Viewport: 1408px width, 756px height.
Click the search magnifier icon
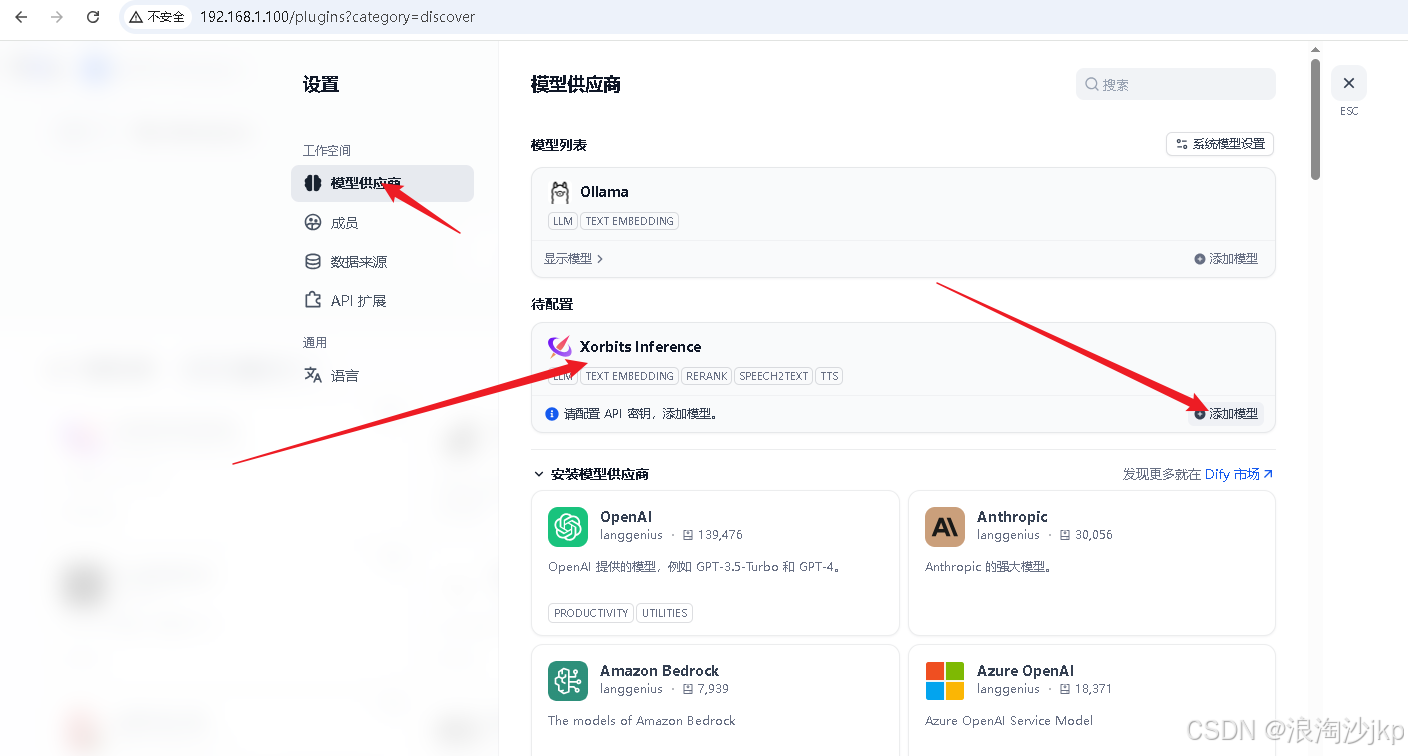coord(1092,85)
